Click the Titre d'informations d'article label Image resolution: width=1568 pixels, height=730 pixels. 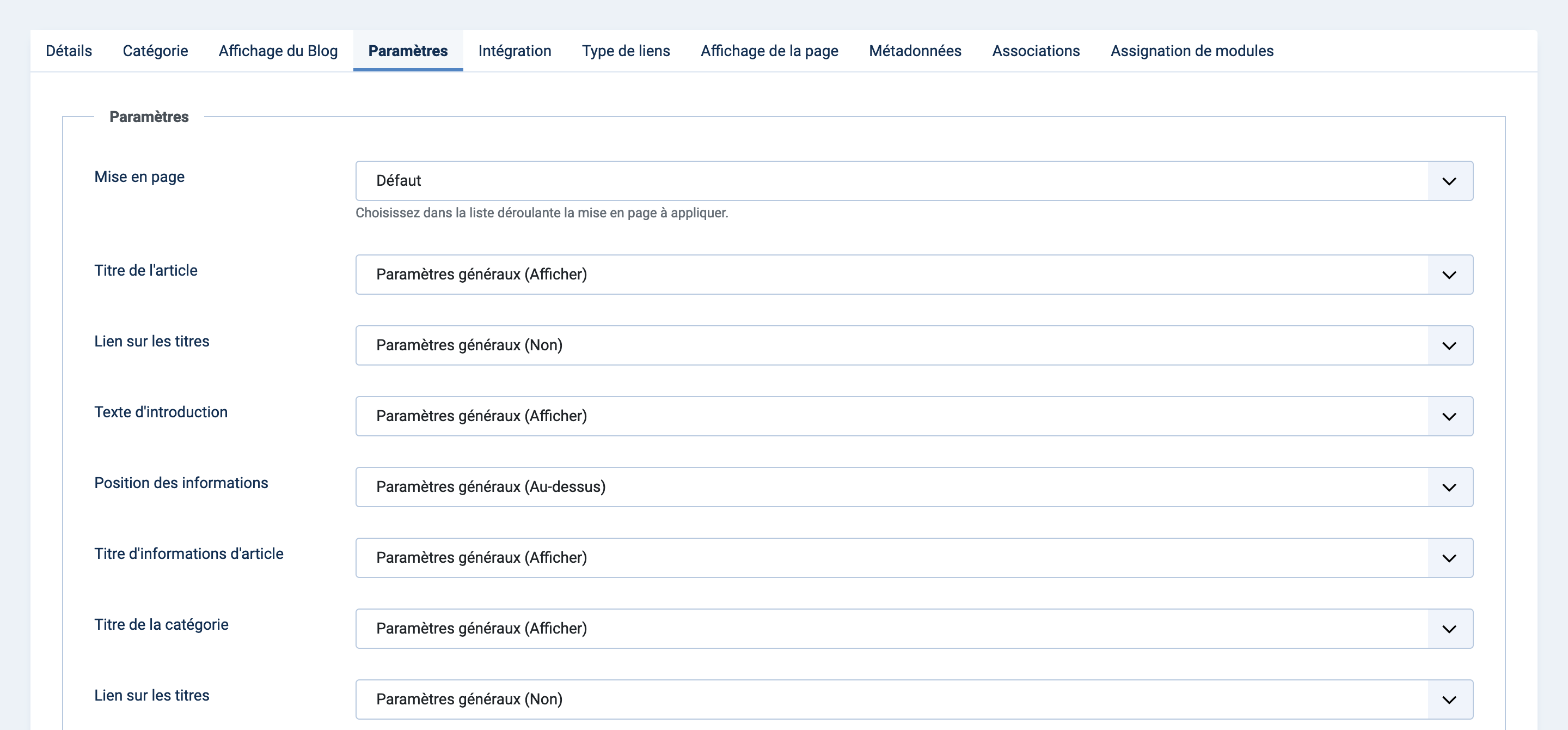189,553
